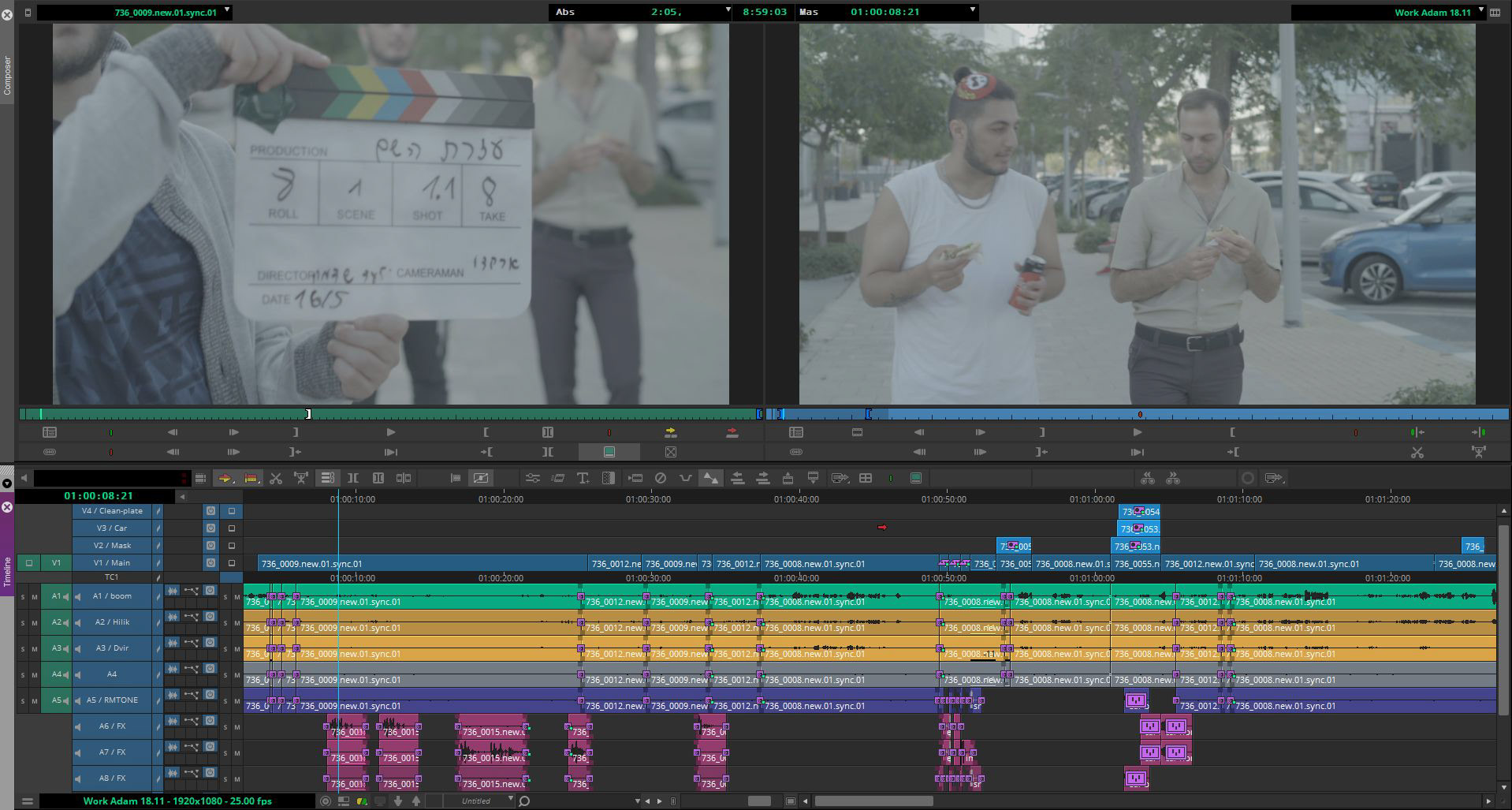This screenshot has width=1512, height=810.
Task: Open source monitor Fast Menu list icon
Action: click(x=50, y=432)
